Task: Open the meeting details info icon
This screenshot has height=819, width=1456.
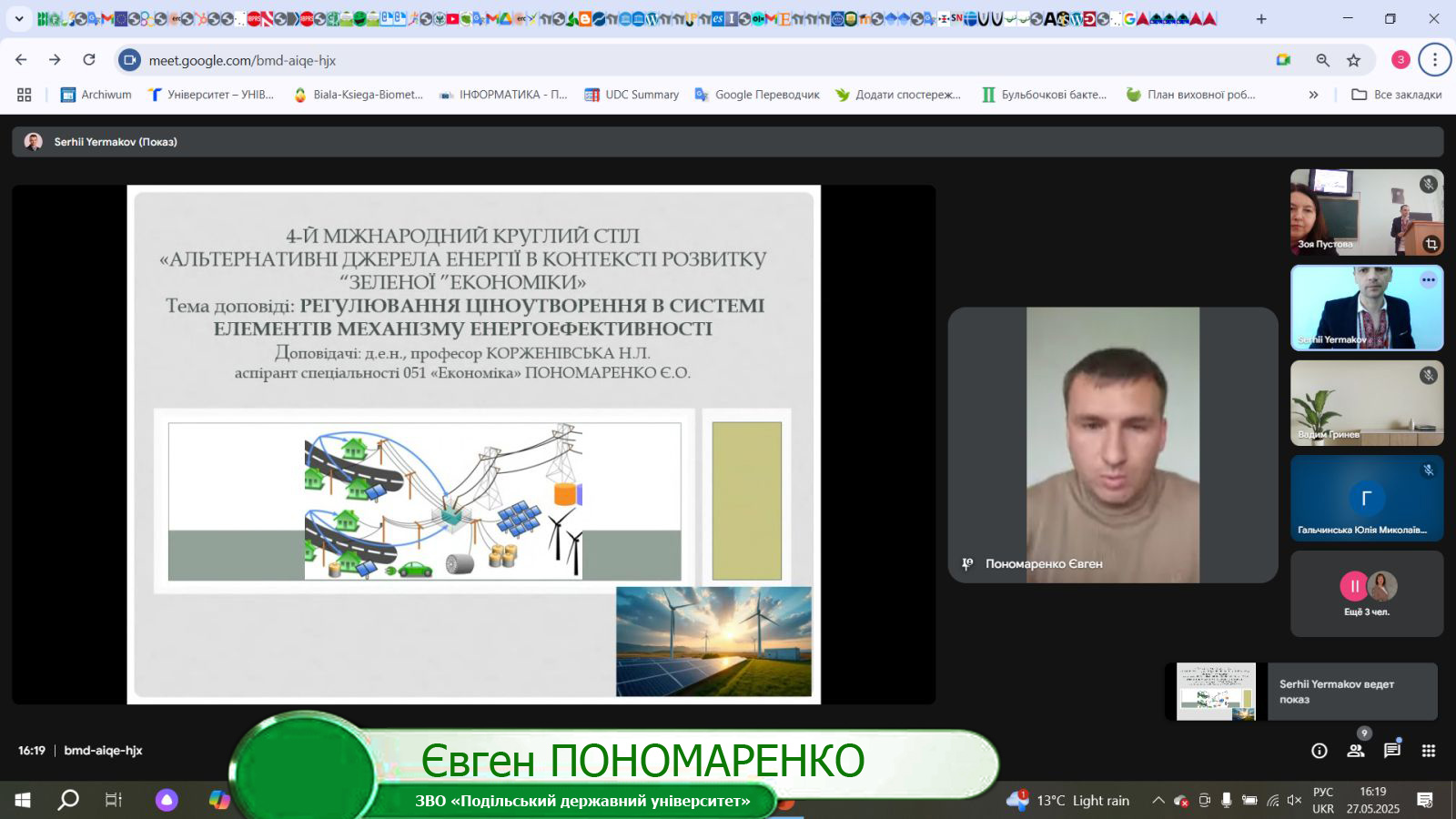Action: point(1319,751)
